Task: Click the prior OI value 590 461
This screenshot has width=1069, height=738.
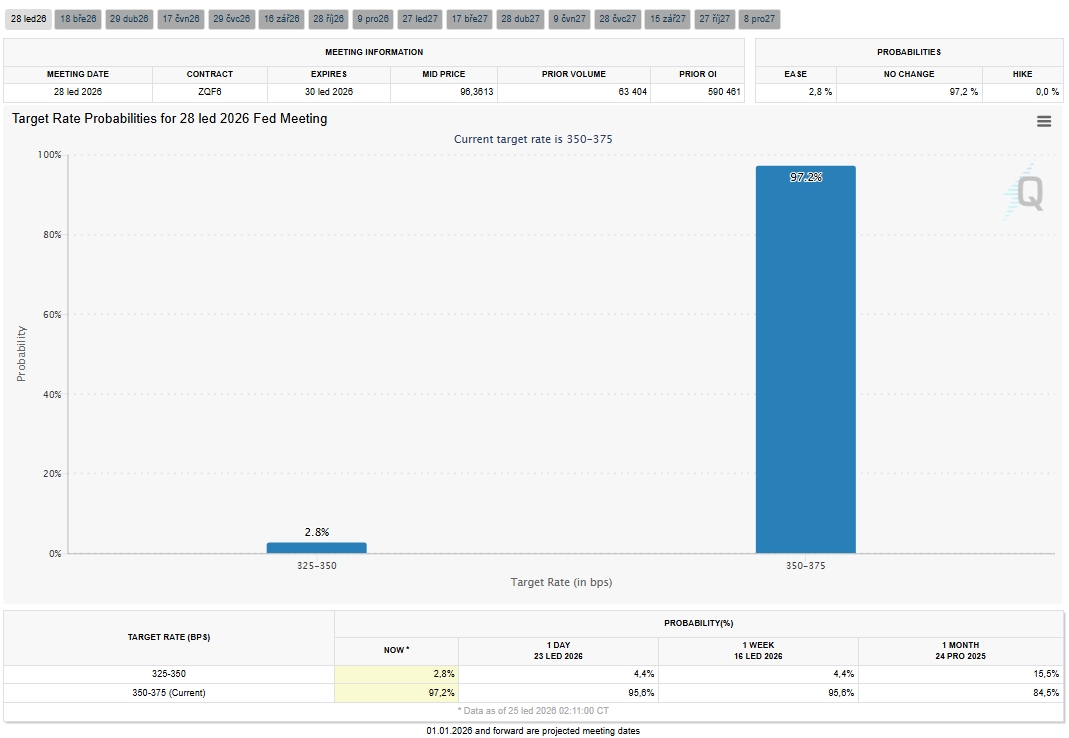Action: click(723, 92)
